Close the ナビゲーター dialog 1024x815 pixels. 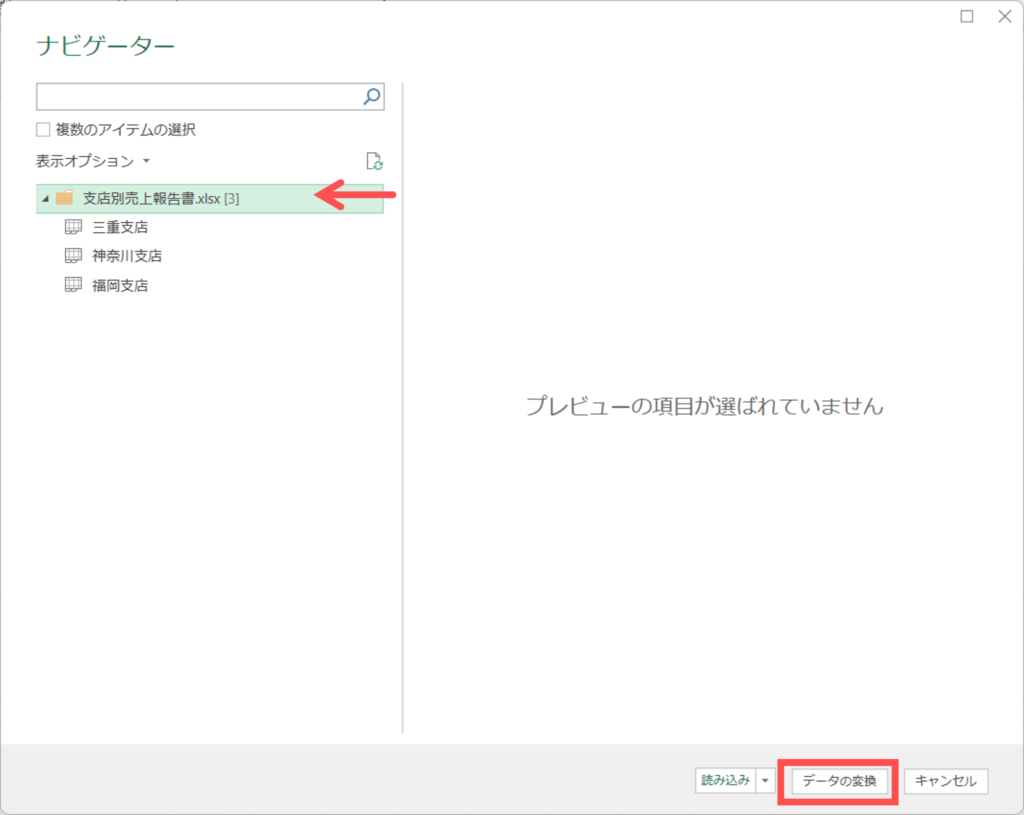pos(1003,16)
